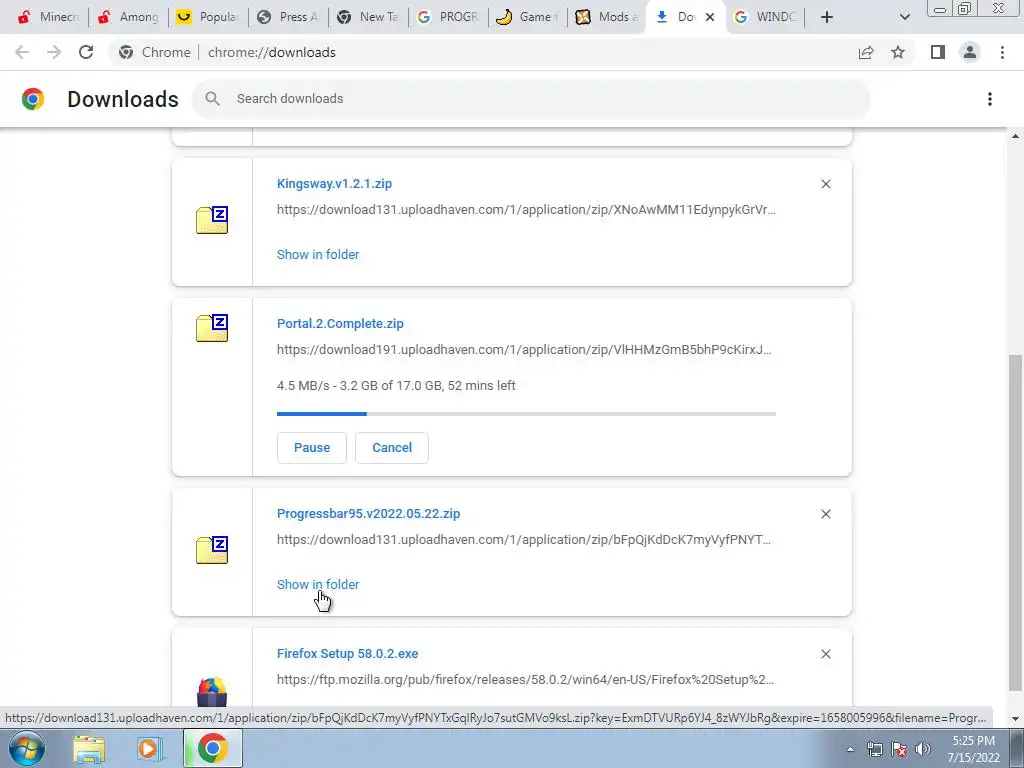Open the Chrome three-dot main menu

1002,52
